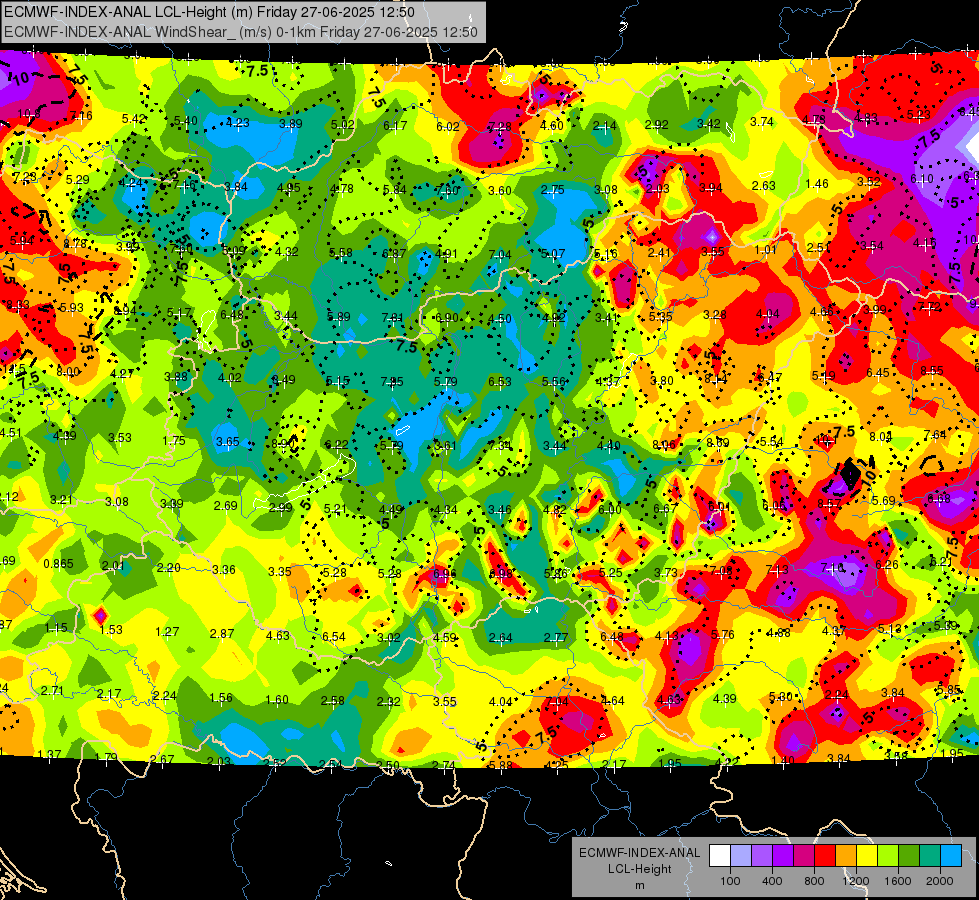Click the grid value 8.57
This screenshot has height=900, width=979.
click(829, 504)
